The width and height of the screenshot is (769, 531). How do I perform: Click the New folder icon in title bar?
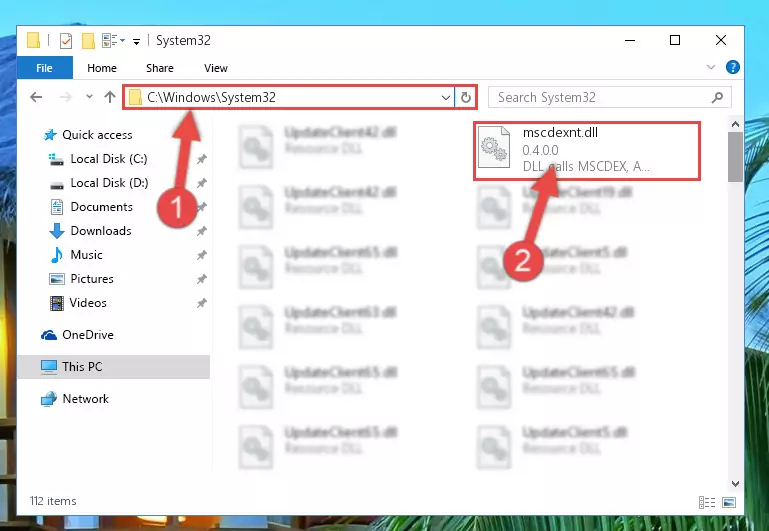point(88,41)
